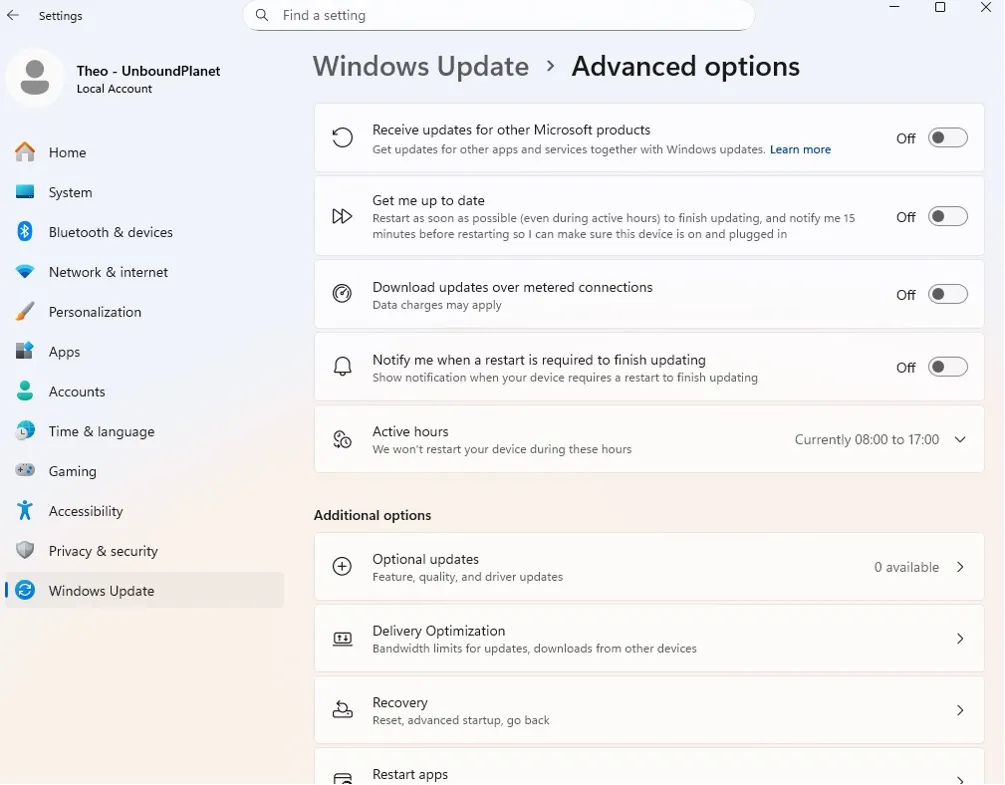The width and height of the screenshot is (1005, 785).
Task: Click the user profile avatar picture
Action: (x=35, y=78)
